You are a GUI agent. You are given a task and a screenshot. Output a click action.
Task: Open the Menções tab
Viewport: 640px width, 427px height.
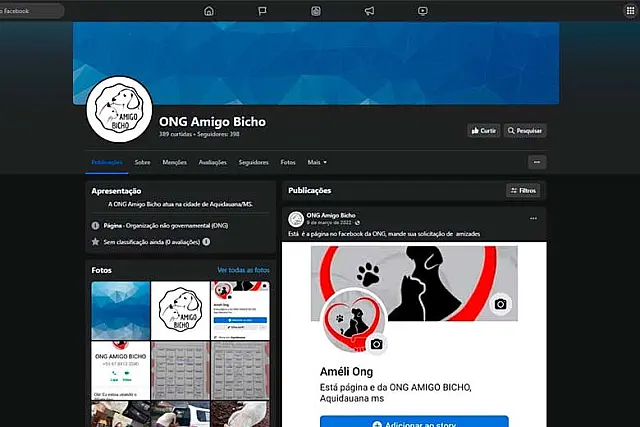click(x=174, y=162)
